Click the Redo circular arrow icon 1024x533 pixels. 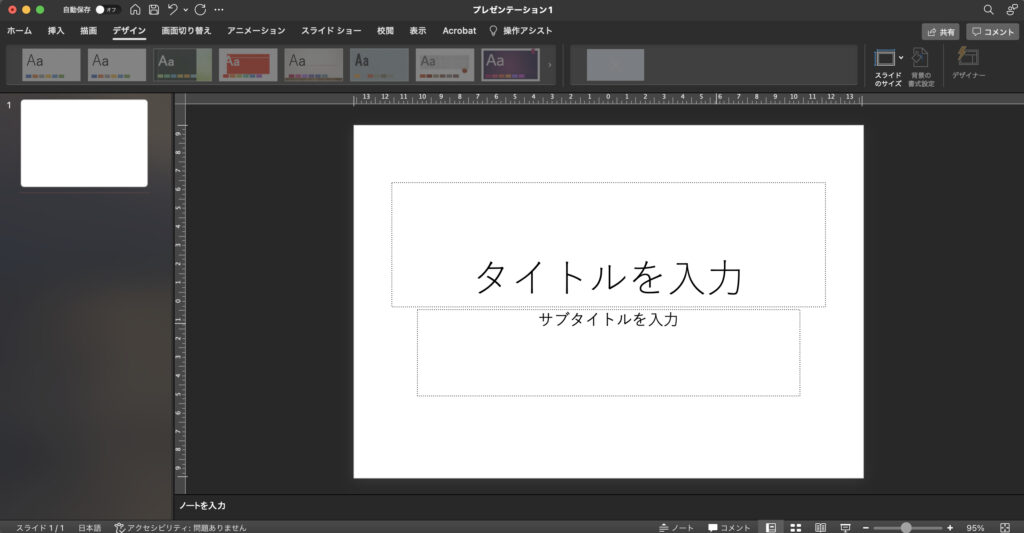[x=200, y=9]
